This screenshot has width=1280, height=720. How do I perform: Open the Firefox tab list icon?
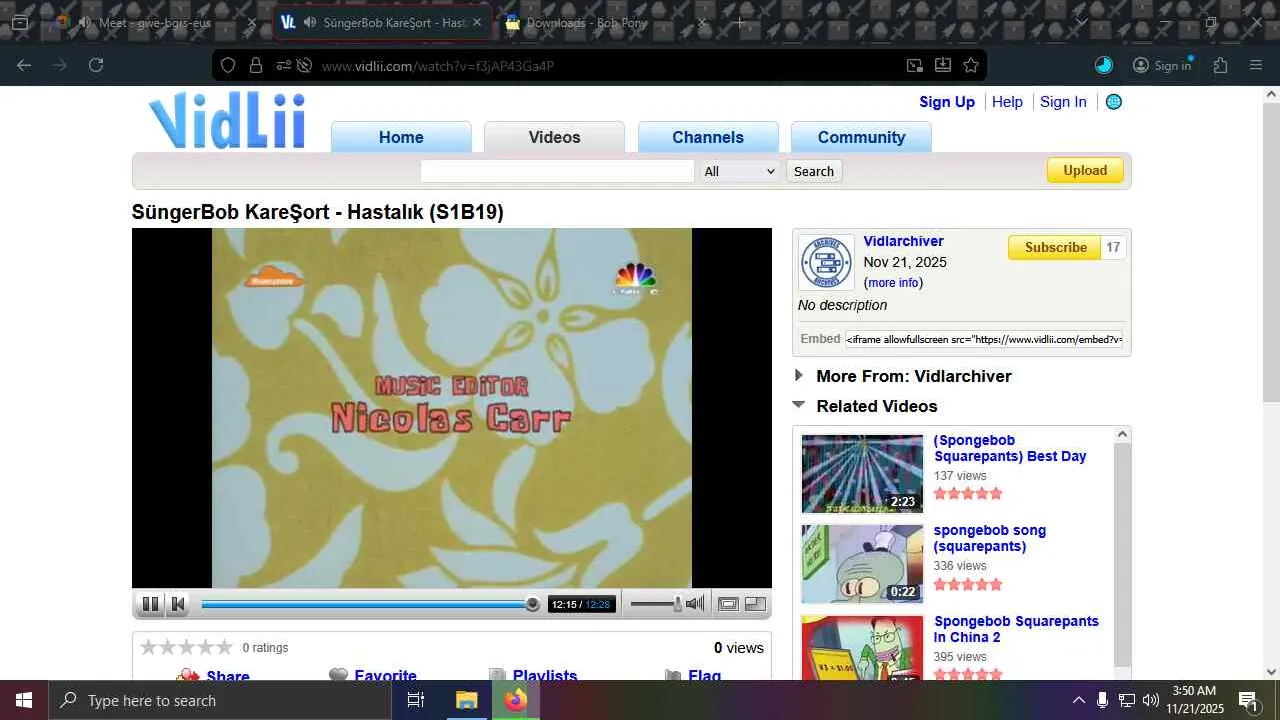(x=20, y=22)
